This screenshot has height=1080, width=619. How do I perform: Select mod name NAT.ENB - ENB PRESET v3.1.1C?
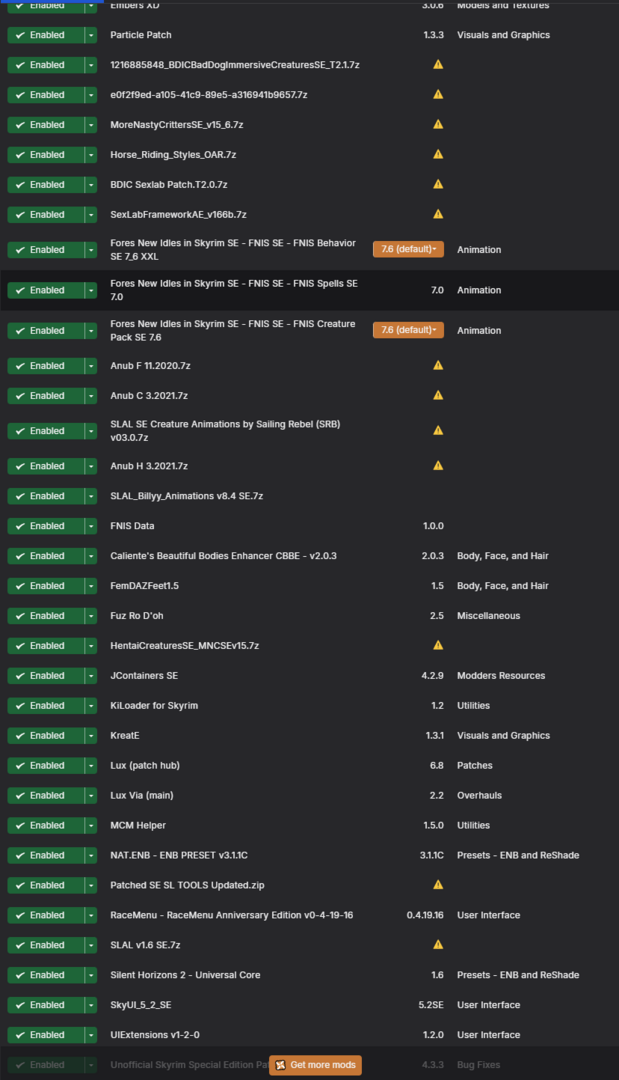tap(179, 855)
